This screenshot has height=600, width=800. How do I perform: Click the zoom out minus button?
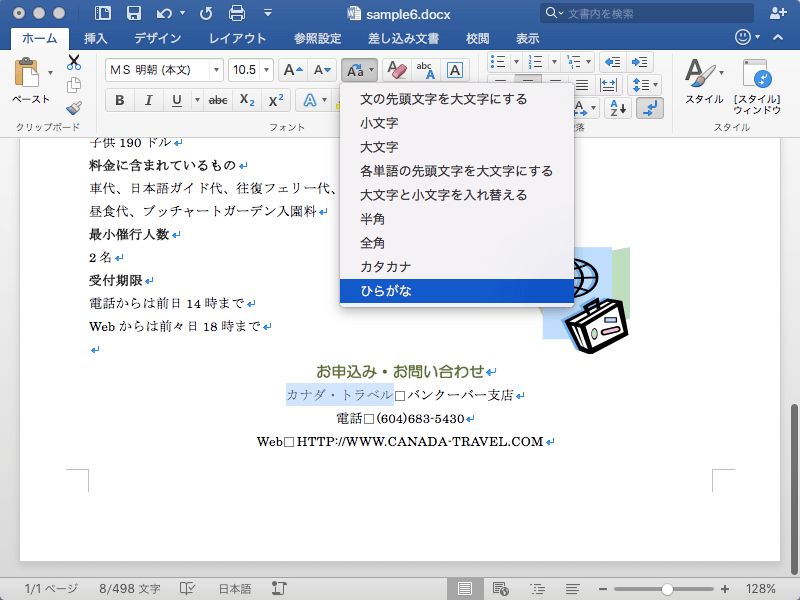tap(603, 589)
